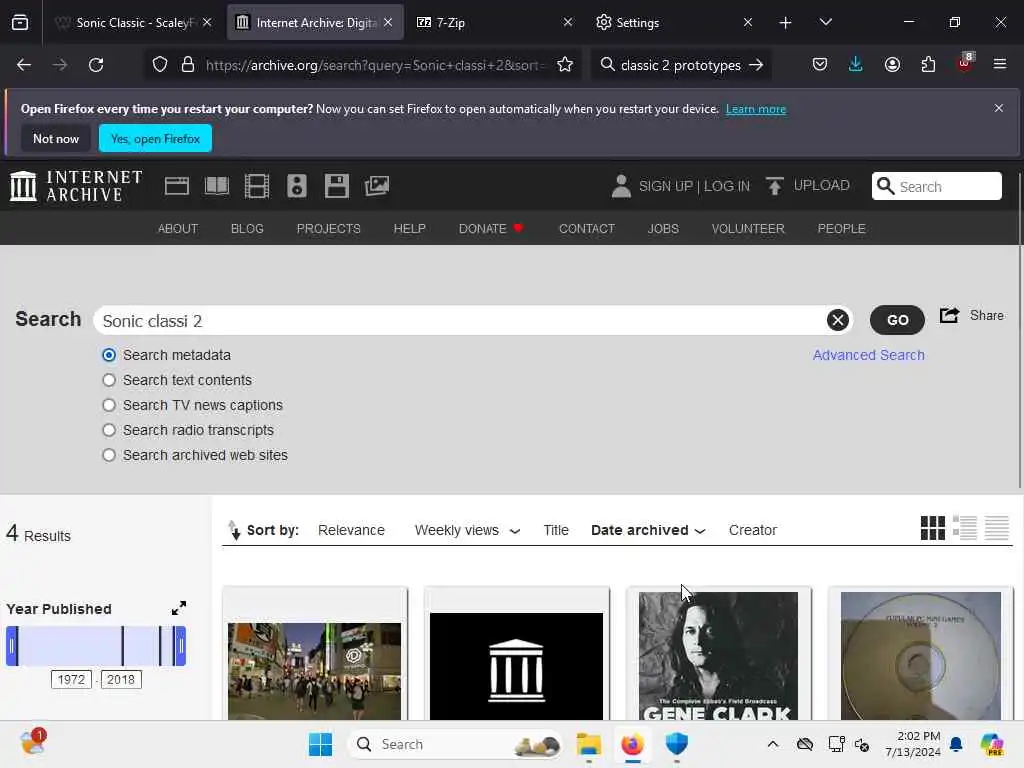The height and width of the screenshot is (768, 1024).
Task: Open Windows Start menu
Action: [x=320, y=744]
